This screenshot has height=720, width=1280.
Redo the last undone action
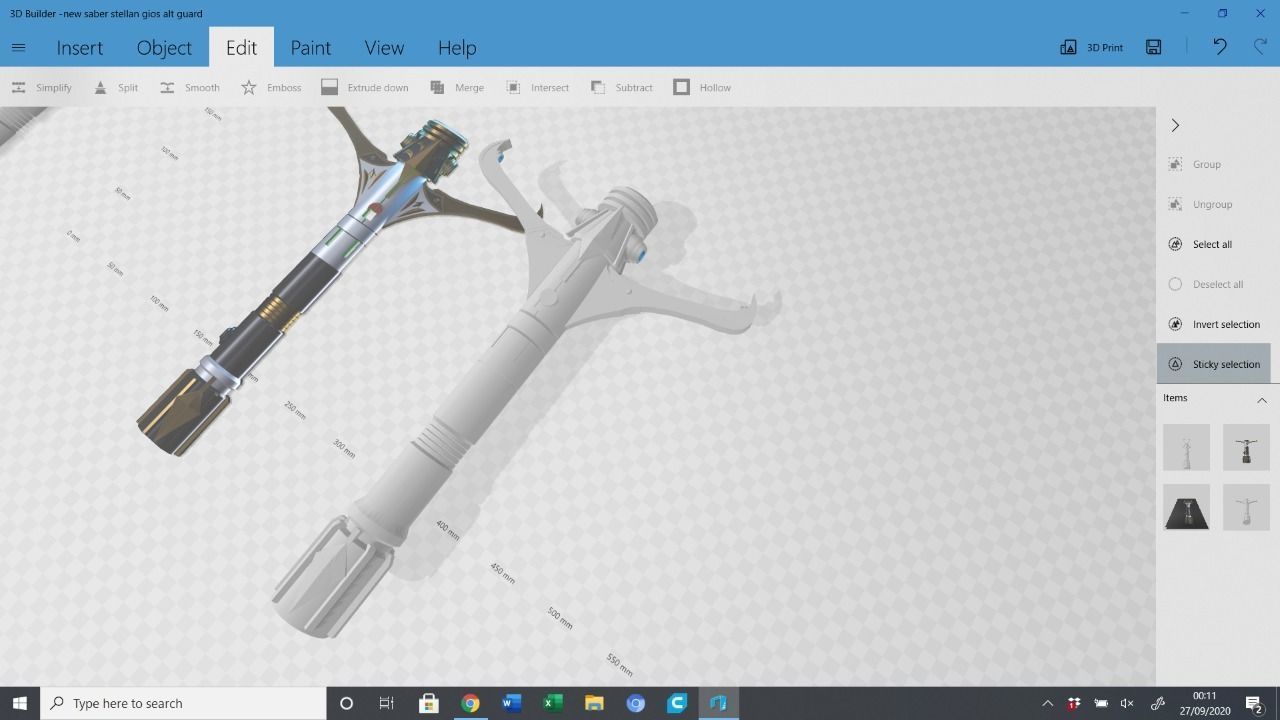point(1260,47)
